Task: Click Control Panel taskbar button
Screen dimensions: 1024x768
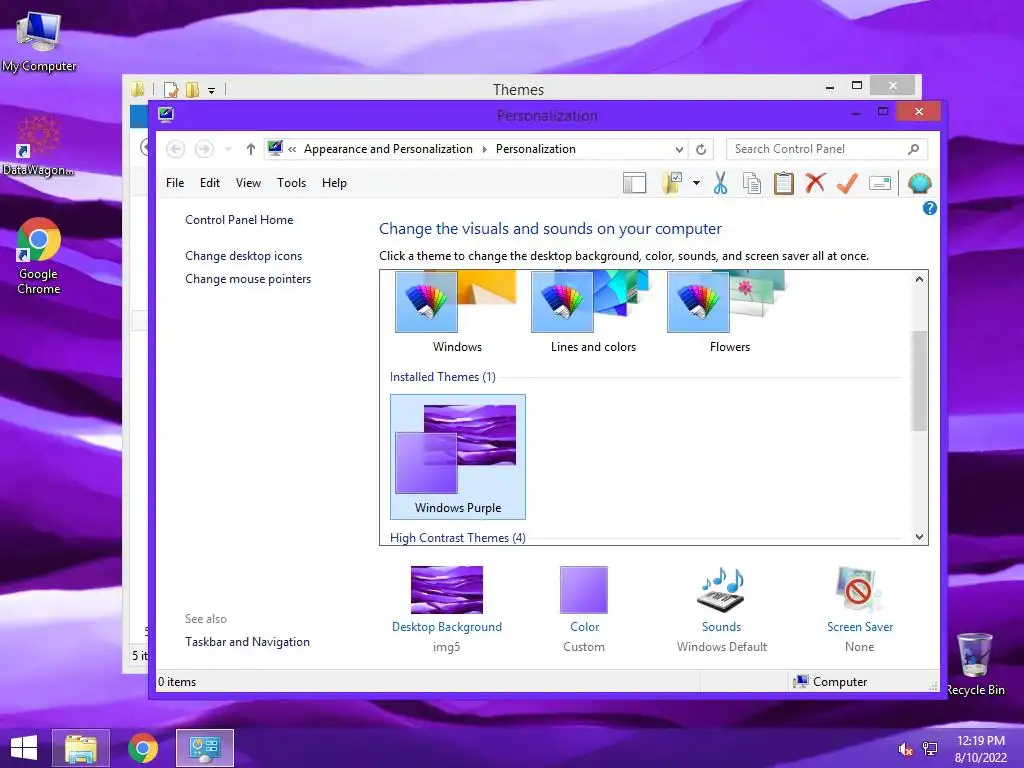Action: [x=204, y=748]
